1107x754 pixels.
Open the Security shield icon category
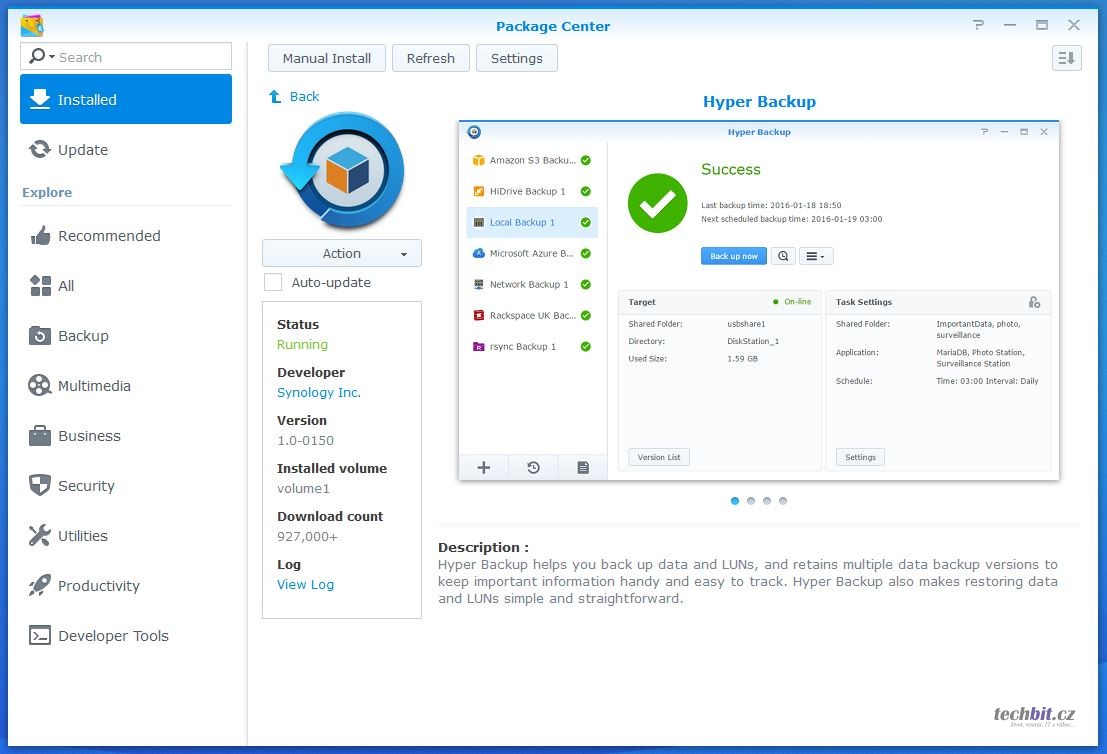tap(40, 486)
